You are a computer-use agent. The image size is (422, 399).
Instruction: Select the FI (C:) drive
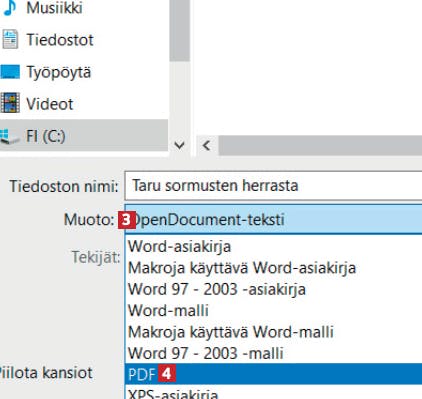pos(83,136)
